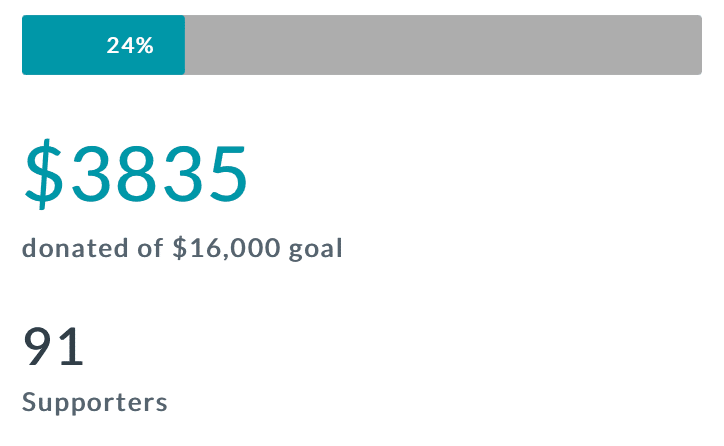Click the digit 1 in supporter count

click(70, 346)
